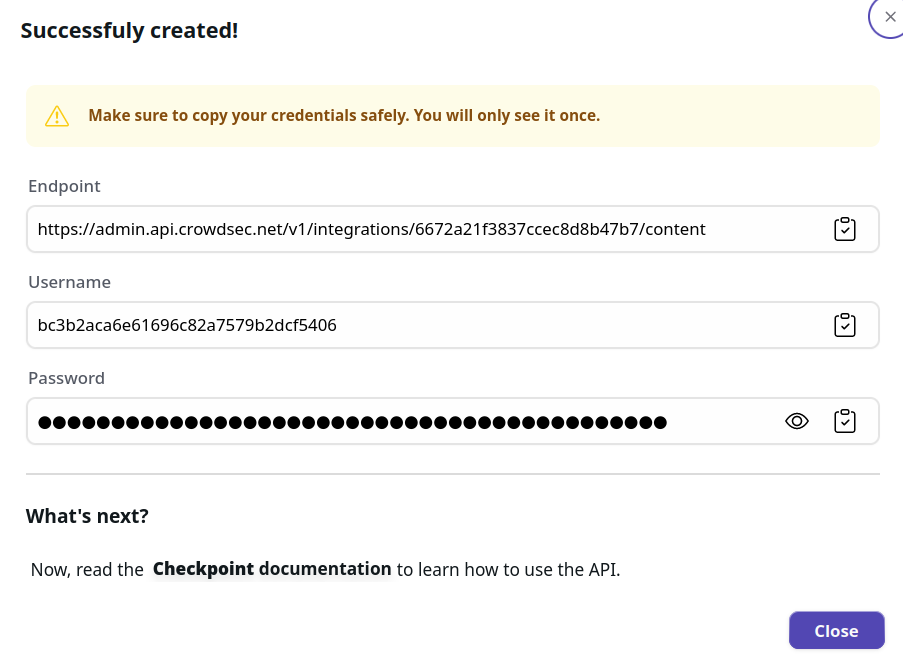Click the Close button at the bottom
Viewport: 903px width, 661px height.
tap(836, 630)
